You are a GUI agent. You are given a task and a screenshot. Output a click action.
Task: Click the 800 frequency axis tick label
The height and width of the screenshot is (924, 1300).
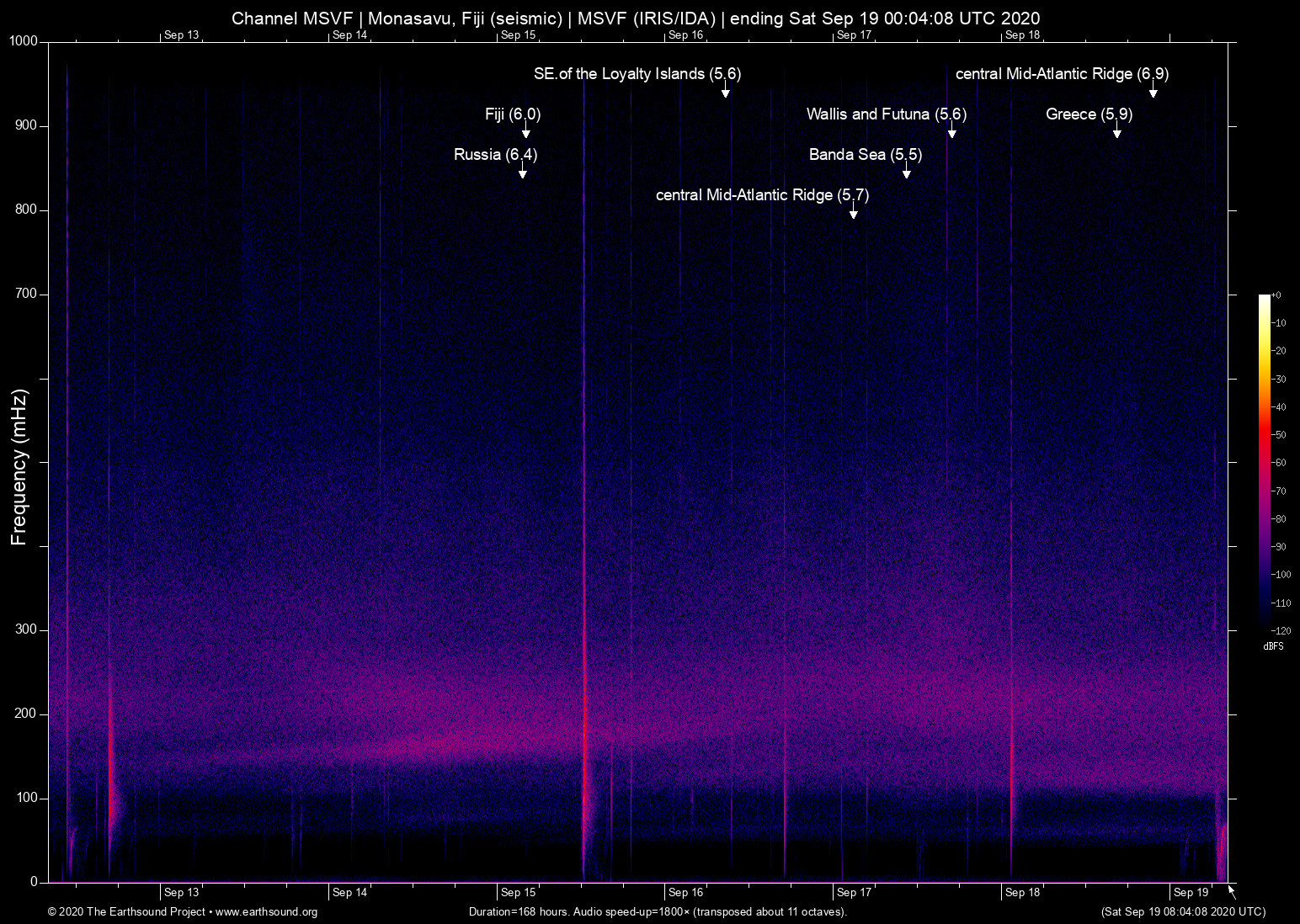[27, 210]
